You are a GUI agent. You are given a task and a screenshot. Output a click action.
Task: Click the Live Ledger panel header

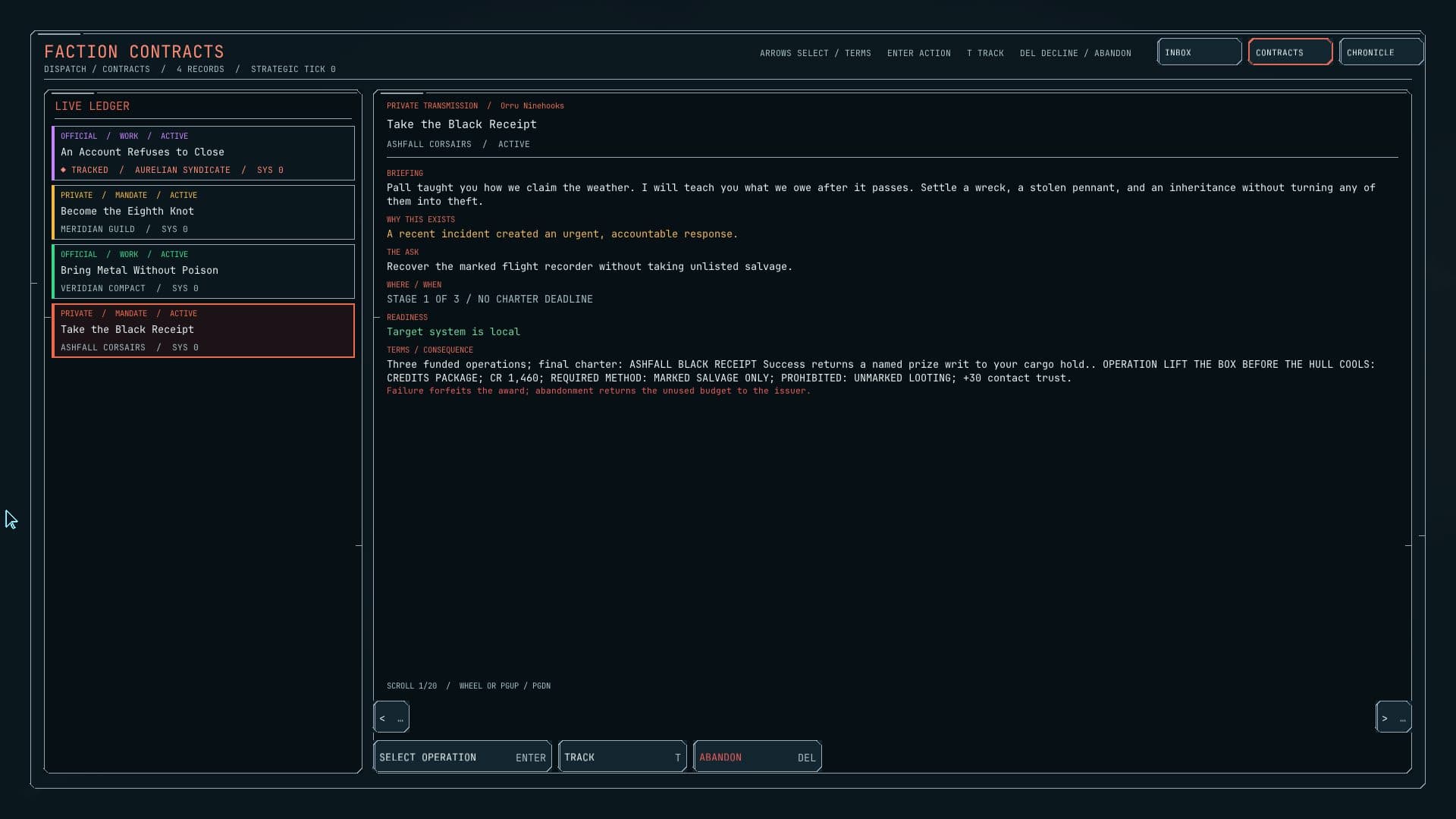pyautogui.click(x=93, y=106)
